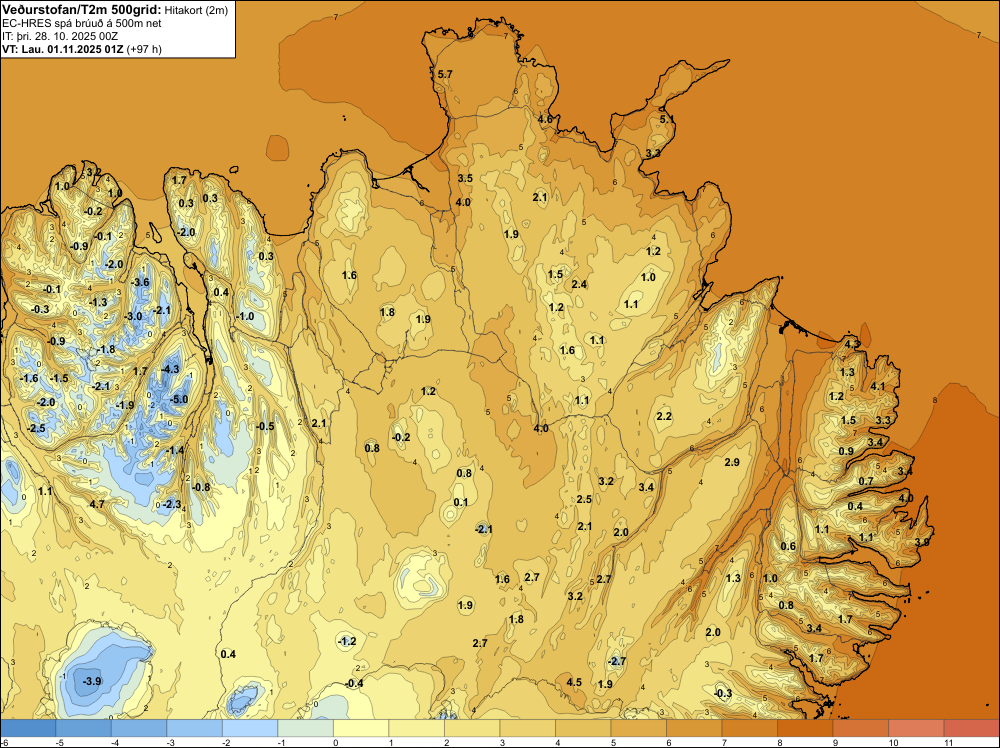The width and height of the screenshot is (1000, 748).
Task: Click the line 'EC-HRES spá brúuð á 500m net'
Action: [x=82, y=23]
